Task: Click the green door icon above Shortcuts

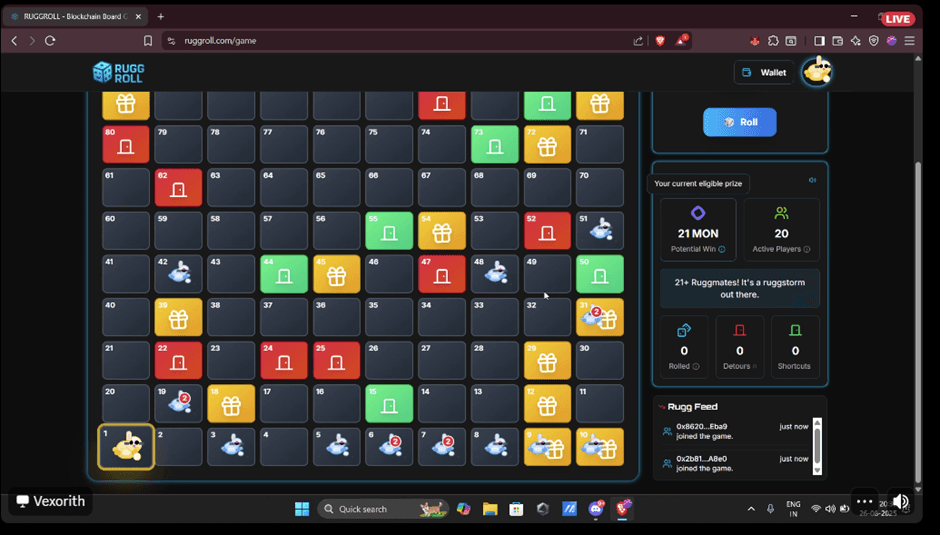Action: pos(795,330)
